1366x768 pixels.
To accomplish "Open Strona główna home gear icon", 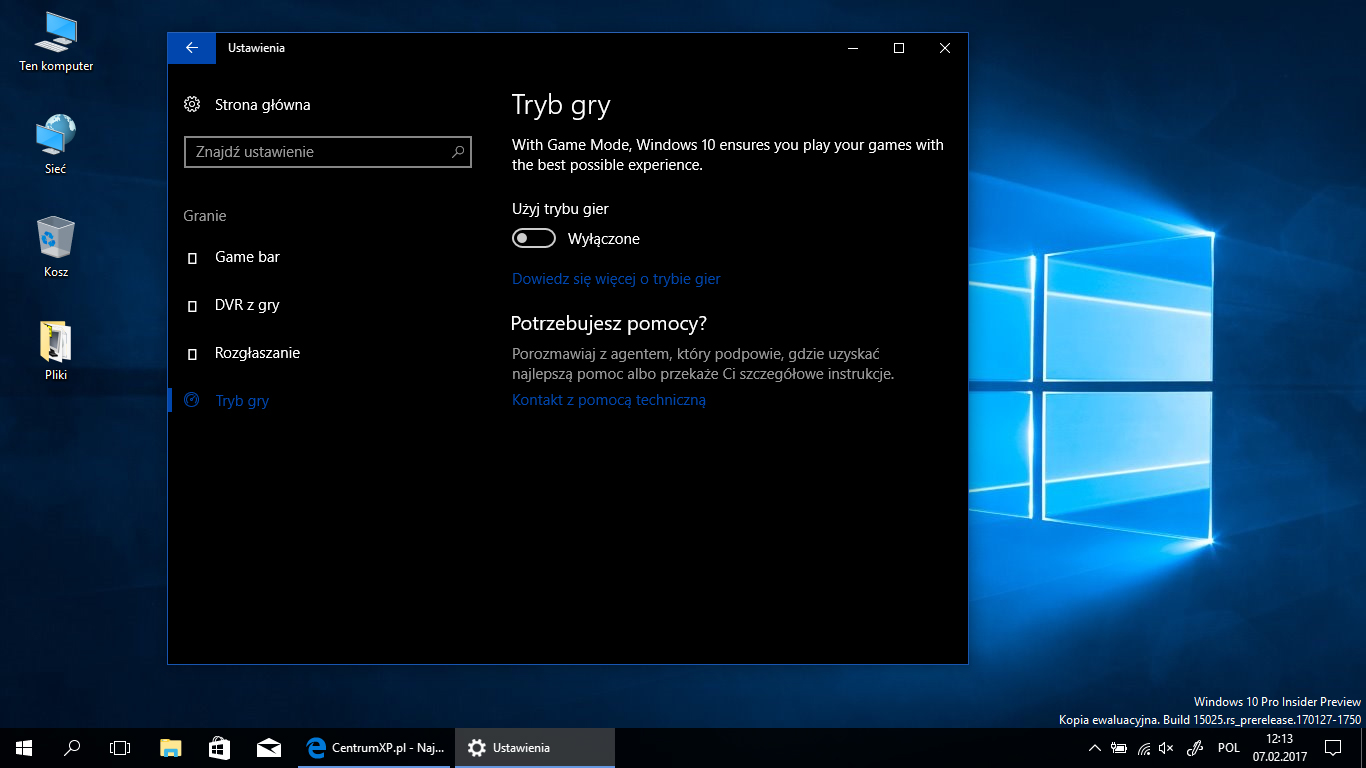I will pyautogui.click(x=192, y=104).
